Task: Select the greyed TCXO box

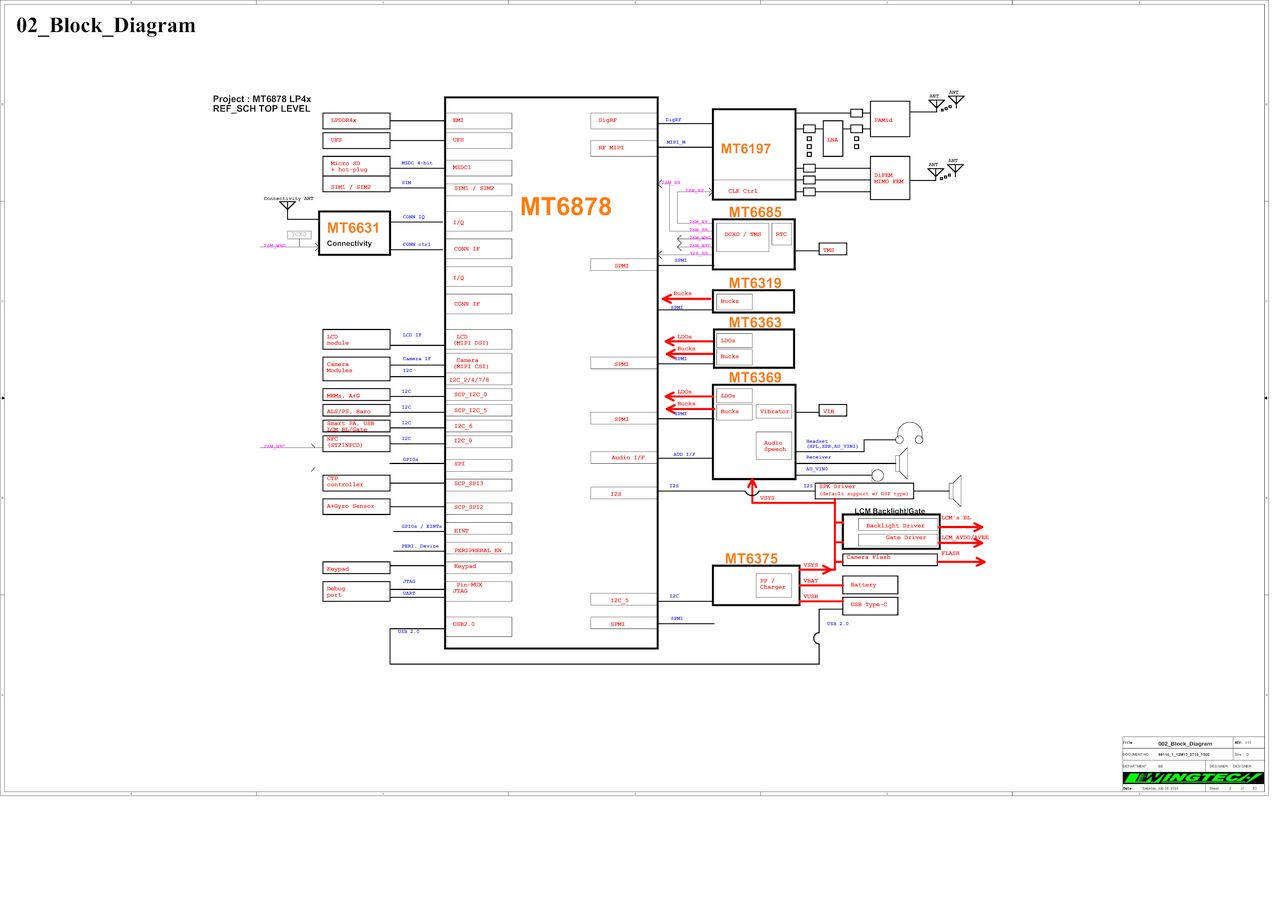Action: [299, 234]
